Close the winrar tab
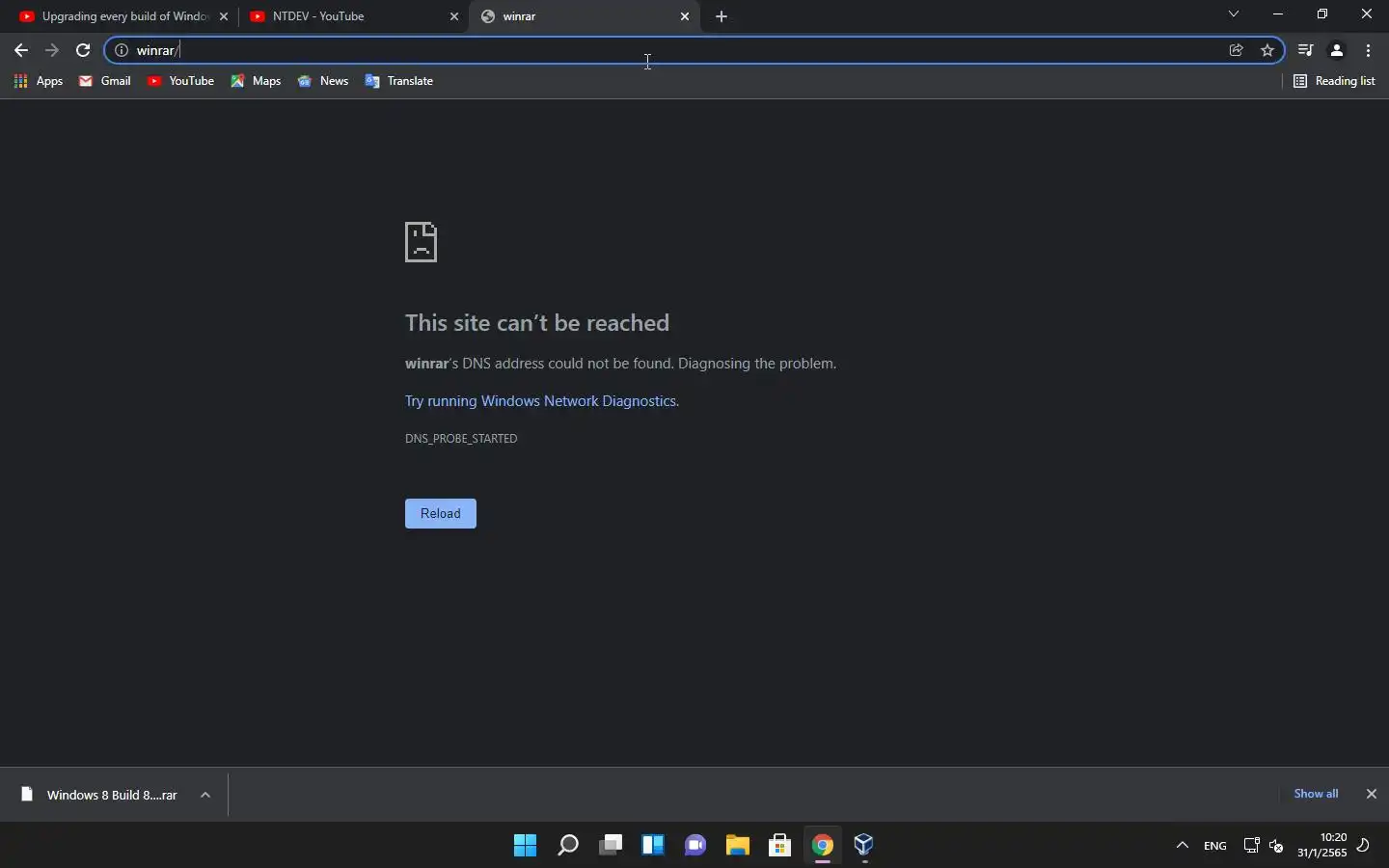The width and height of the screenshot is (1389, 868). pos(686,16)
